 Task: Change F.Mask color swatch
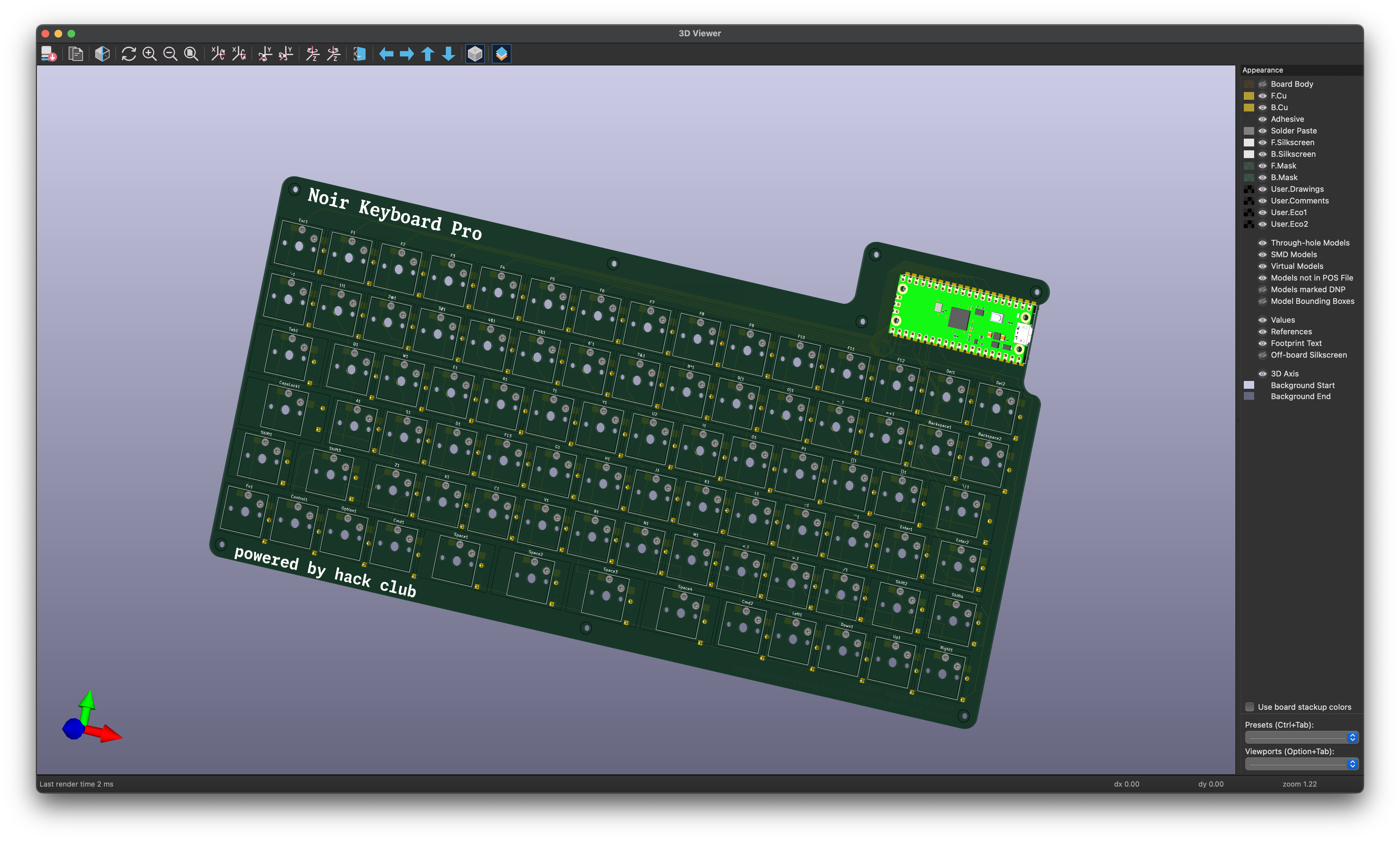coord(1249,166)
